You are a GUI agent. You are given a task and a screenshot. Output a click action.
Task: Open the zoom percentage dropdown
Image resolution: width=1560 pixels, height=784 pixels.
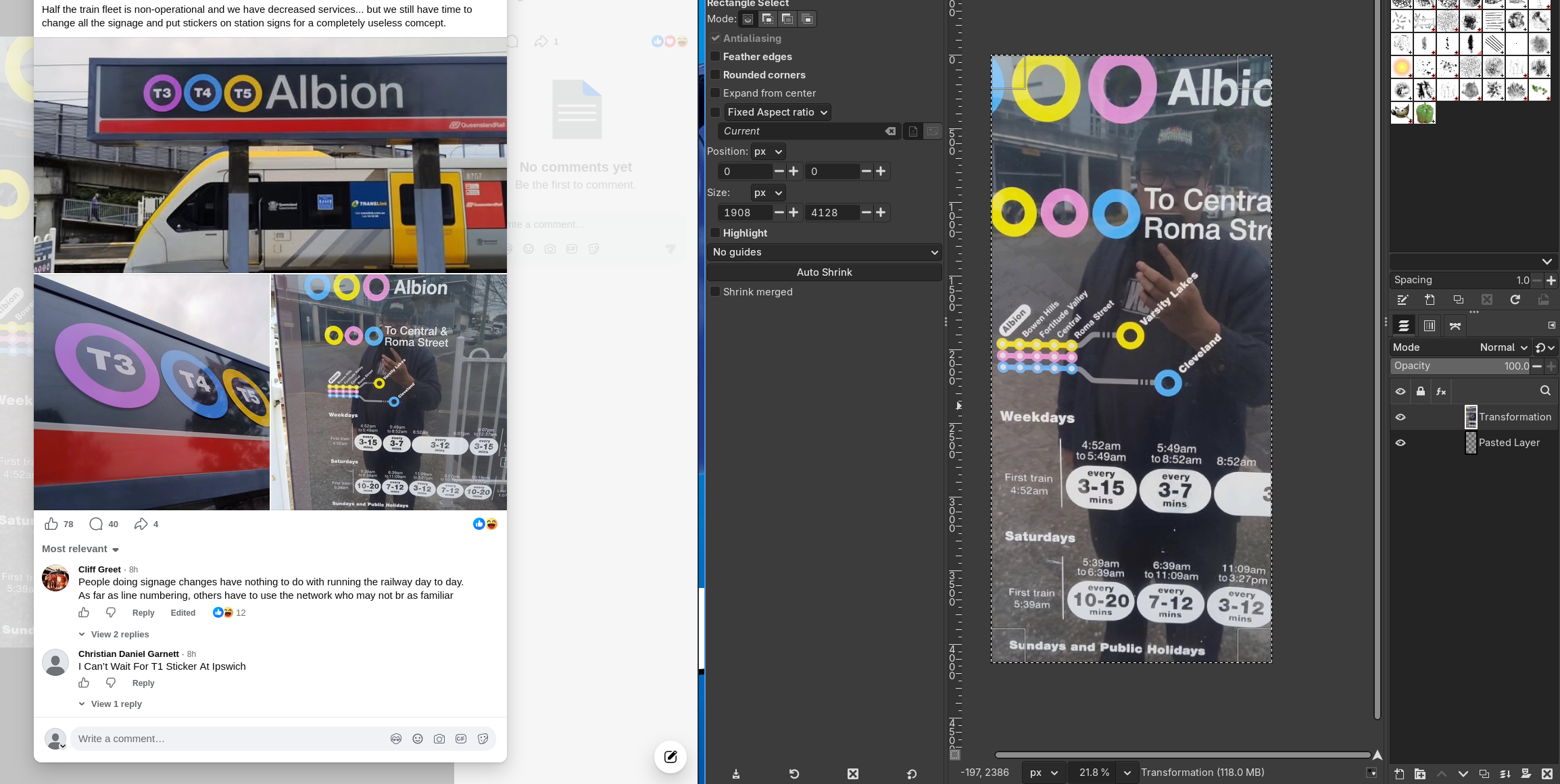pos(1127,773)
